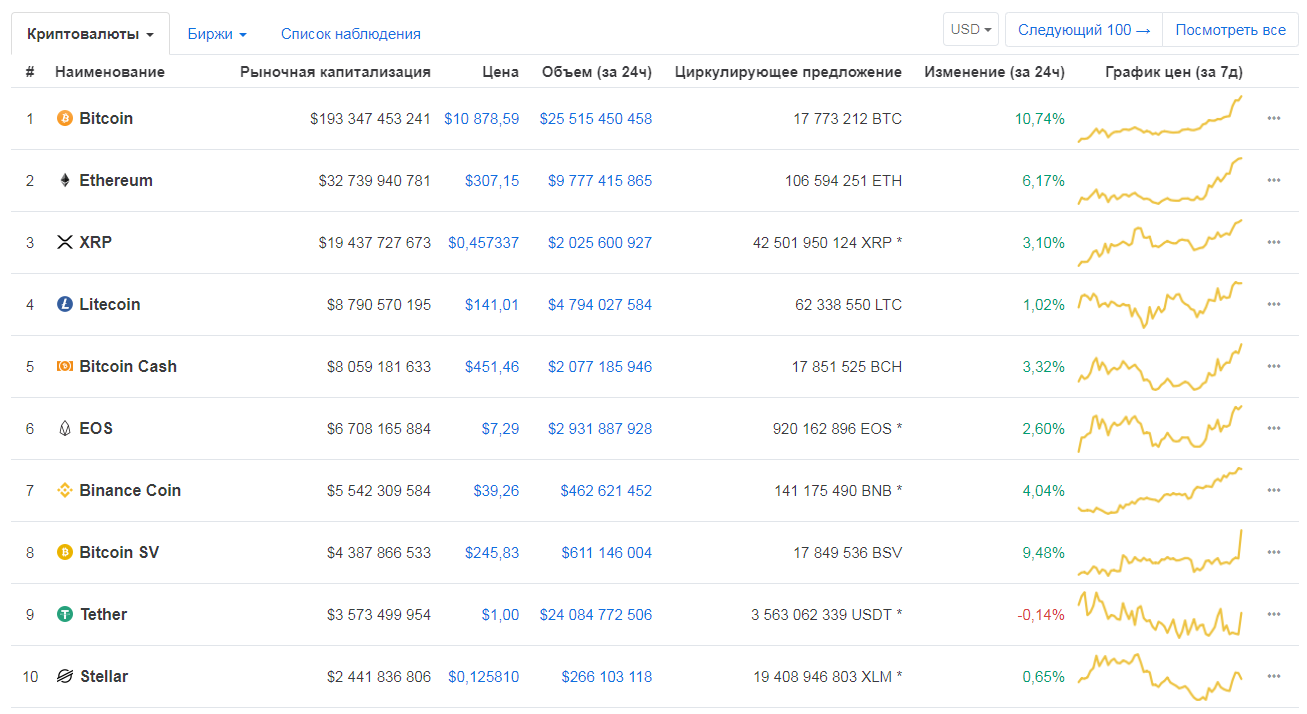The image size is (1307, 714).
Task: Click Tether change value -0,14%
Action: tap(1041, 615)
